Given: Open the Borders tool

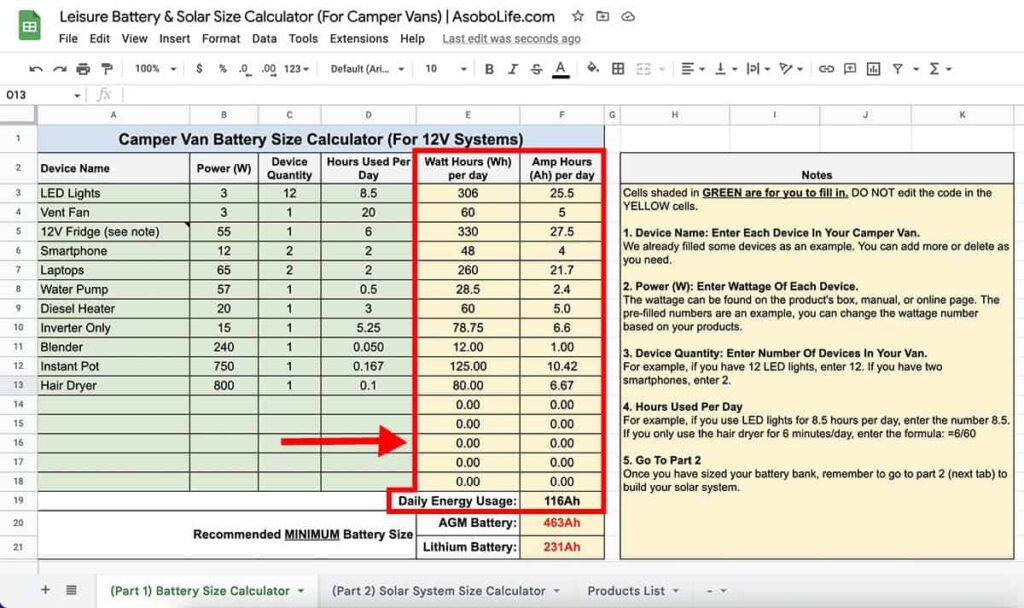Looking at the screenshot, I should tap(618, 69).
